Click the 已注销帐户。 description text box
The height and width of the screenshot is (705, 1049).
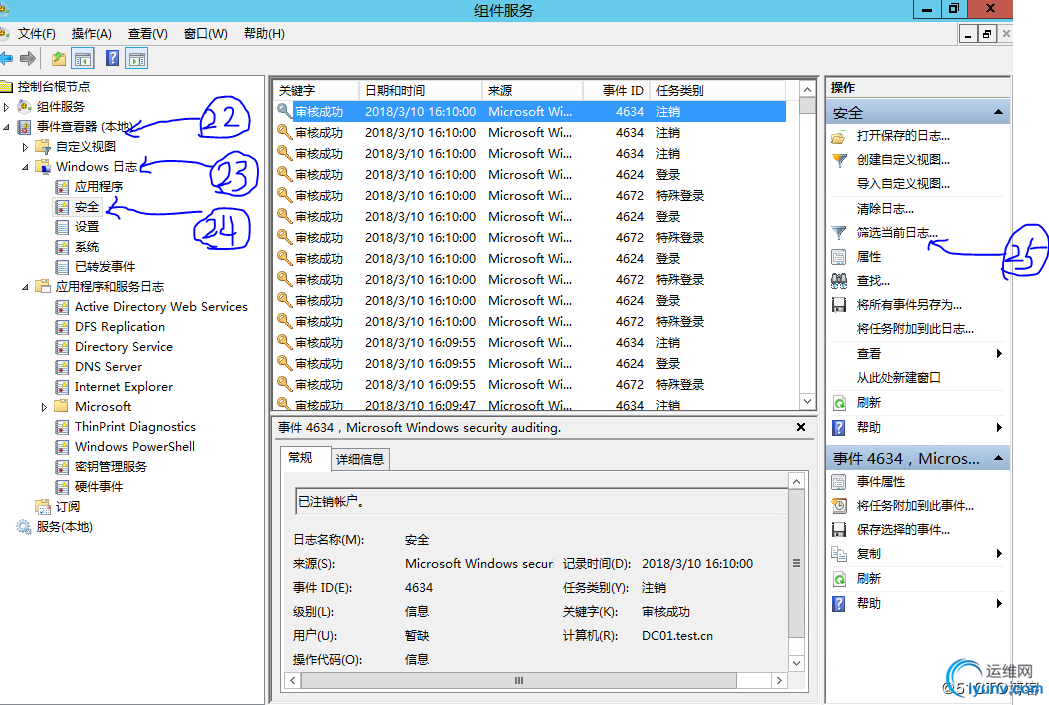tap(541, 501)
